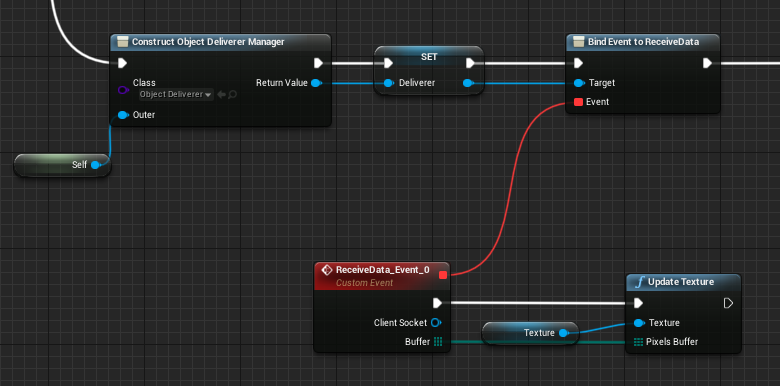Click the ReceiveData_Event_0 red delegate output pin

point(443,275)
